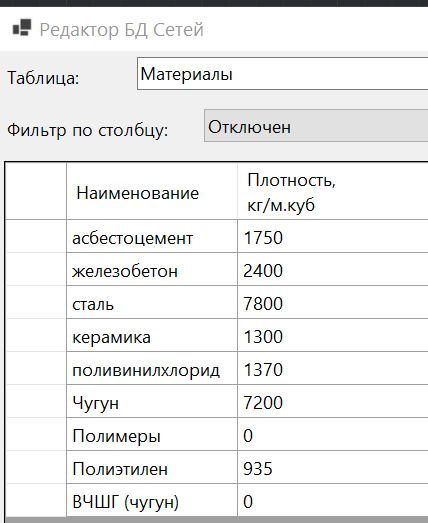Click the Плотность, кг/м.куб column header
Image resolution: width=428 pixels, height=523 pixels.
(333, 192)
